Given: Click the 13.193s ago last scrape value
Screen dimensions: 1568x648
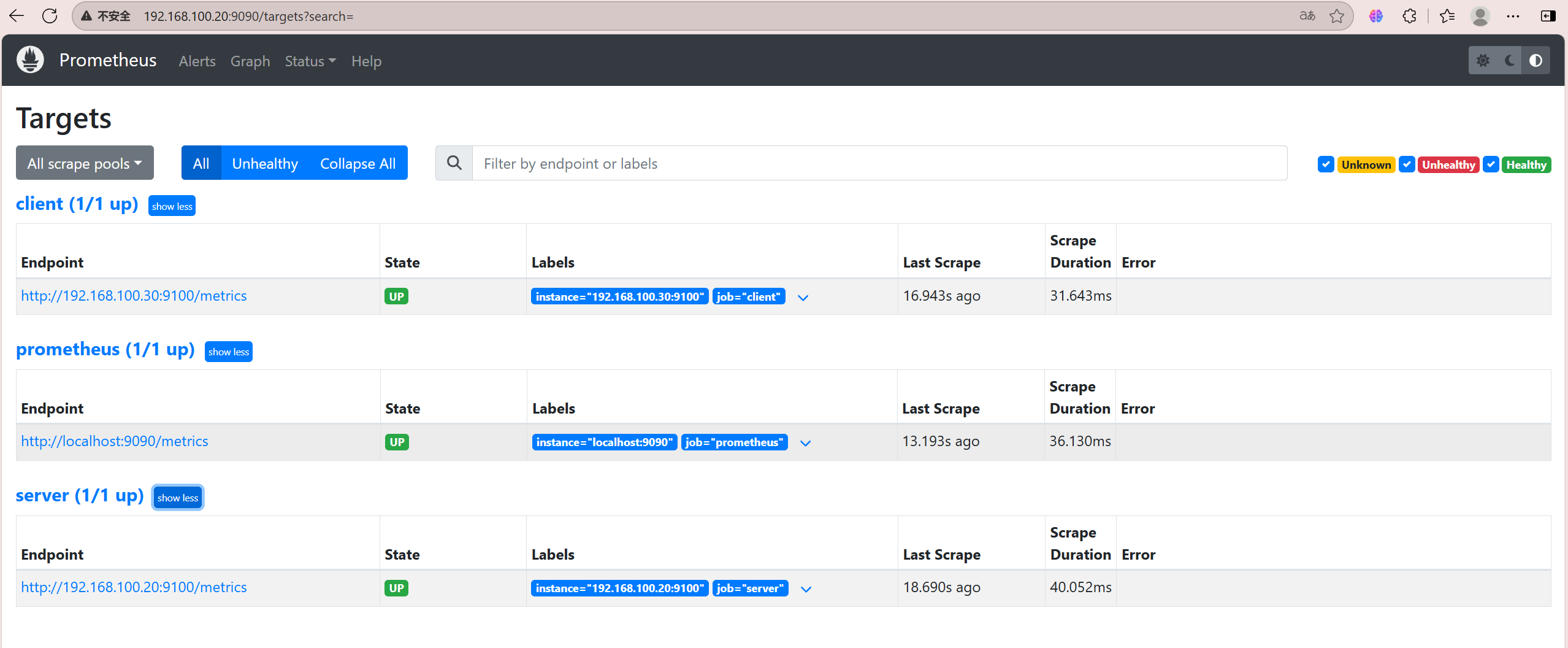Looking at the screenshot, I should [x=941, y=441].
